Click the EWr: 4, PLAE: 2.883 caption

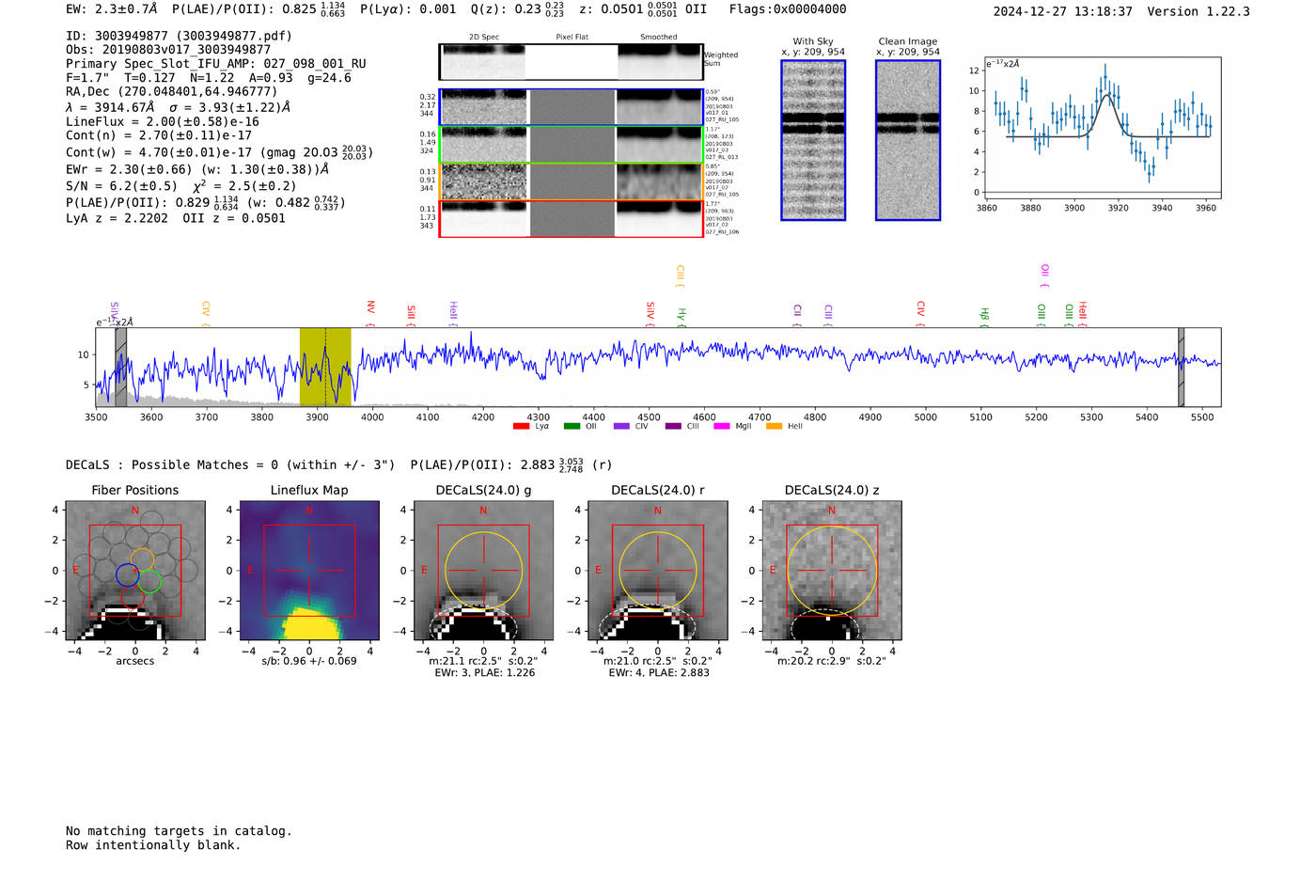(659, 673)
